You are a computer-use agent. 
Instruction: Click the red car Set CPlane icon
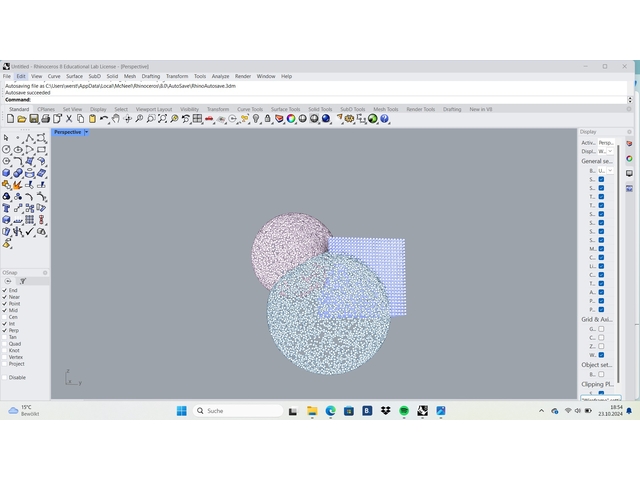point(209,119)
